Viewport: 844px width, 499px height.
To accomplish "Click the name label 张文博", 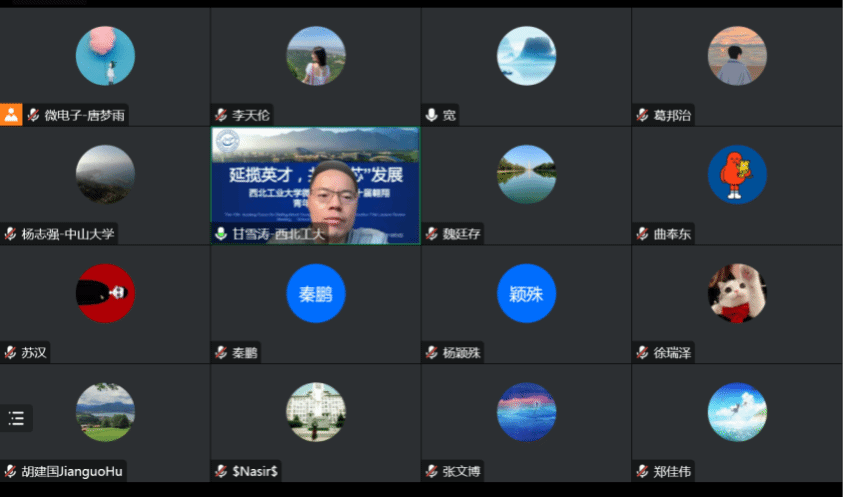I will (462, 471).
